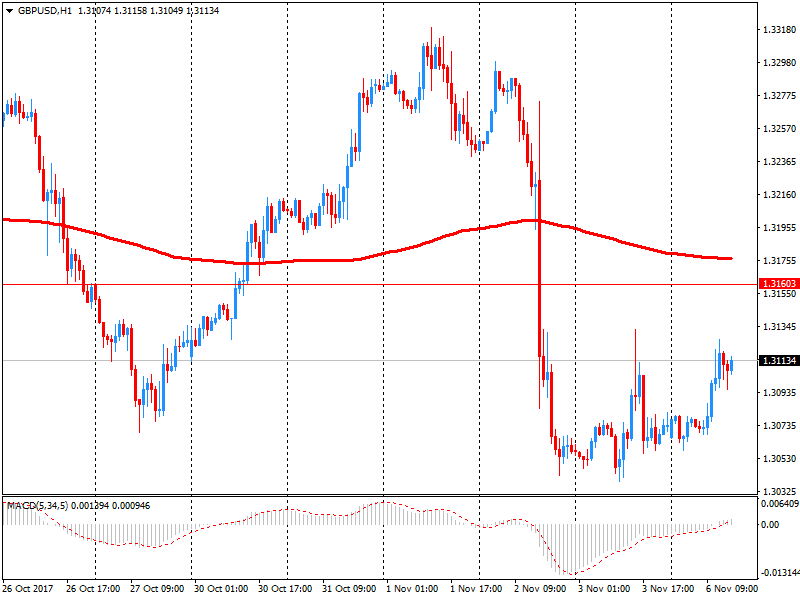Click the 6 Nov 09:00 time label
Image resolution: width=800 pixels, height=600 pixels.
point(732,589)
